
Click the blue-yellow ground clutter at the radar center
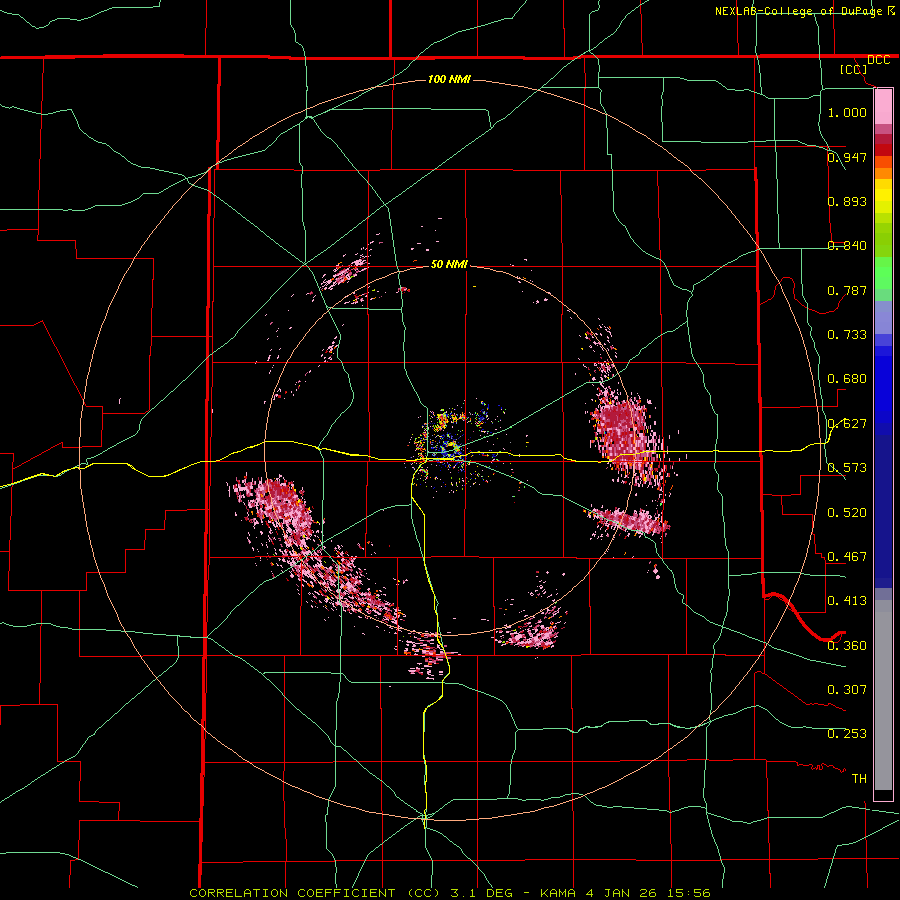click(451, 448)
